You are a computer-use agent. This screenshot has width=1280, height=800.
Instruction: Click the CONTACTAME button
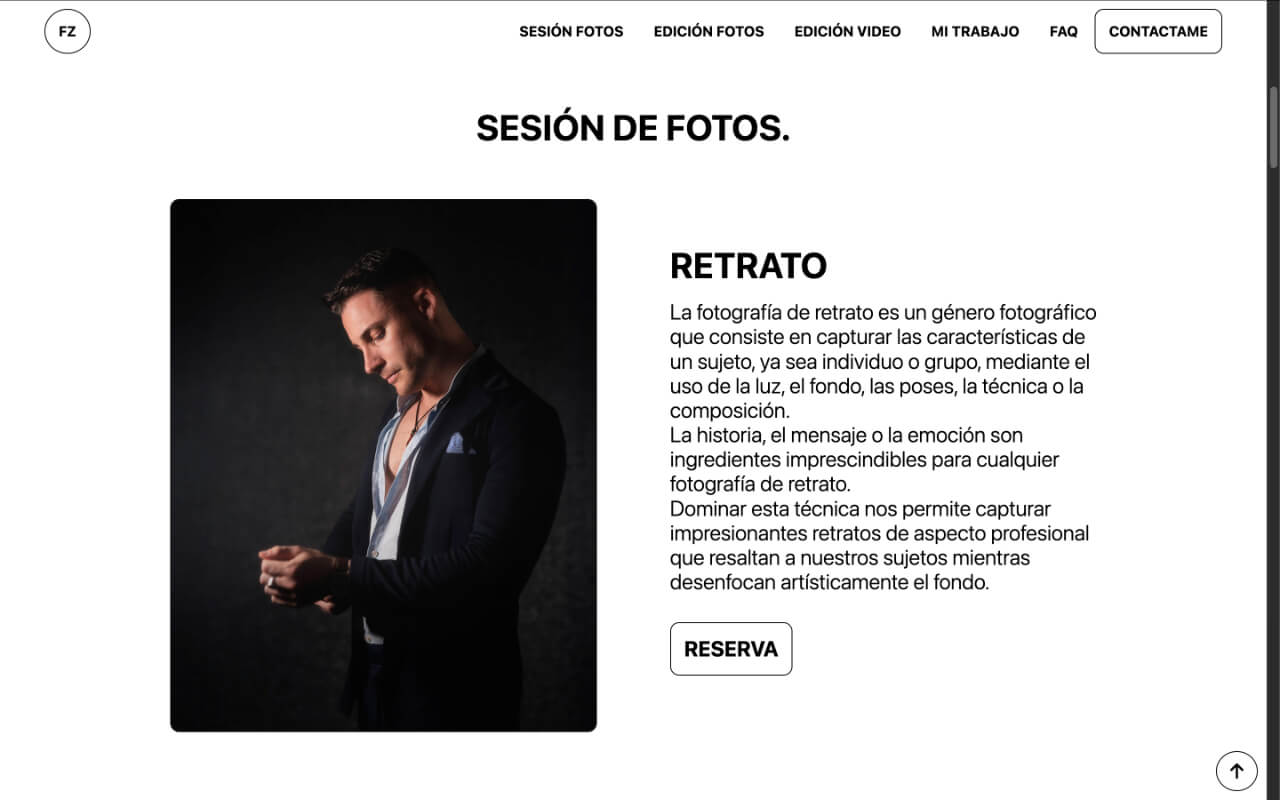click(x=1158, y=31)
